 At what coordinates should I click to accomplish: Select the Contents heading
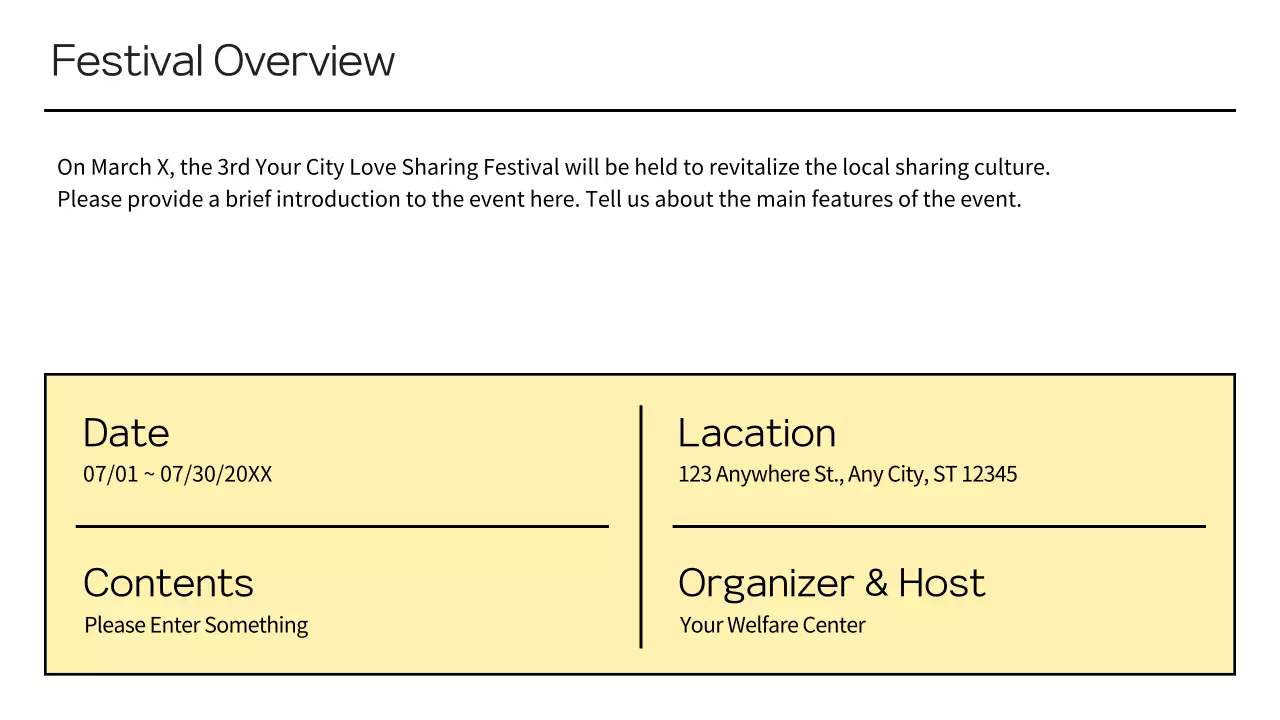click(x=168, y=583)
